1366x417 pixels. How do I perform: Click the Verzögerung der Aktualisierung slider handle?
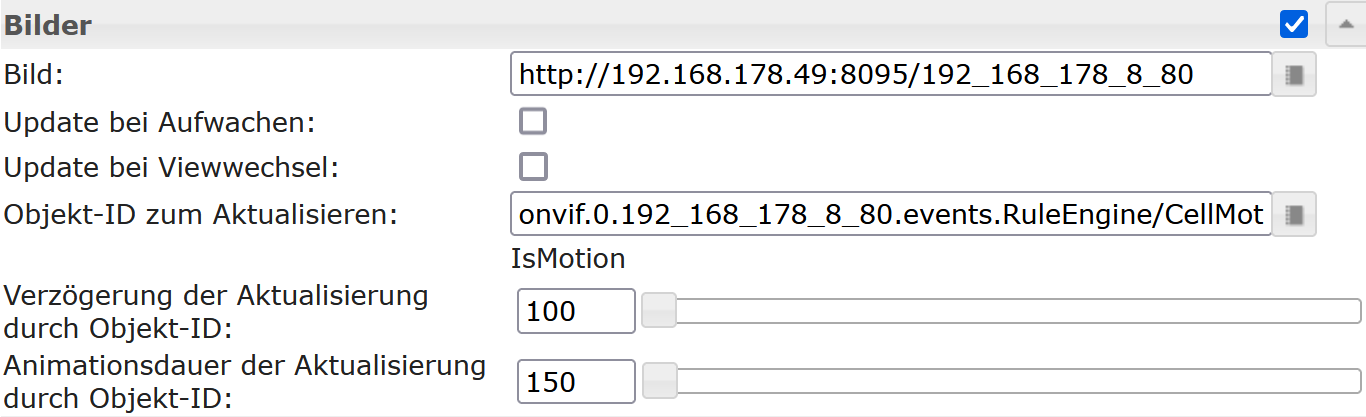coord(659,310)
